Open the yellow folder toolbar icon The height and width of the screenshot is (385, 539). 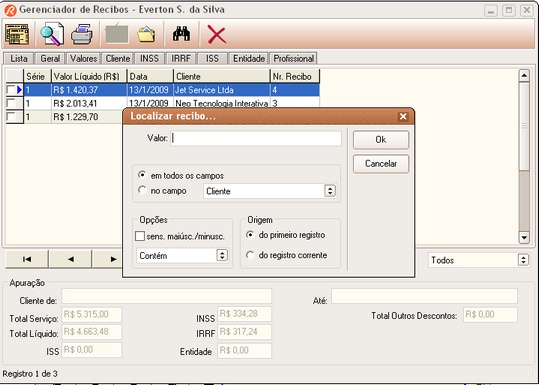pos(146,34)
